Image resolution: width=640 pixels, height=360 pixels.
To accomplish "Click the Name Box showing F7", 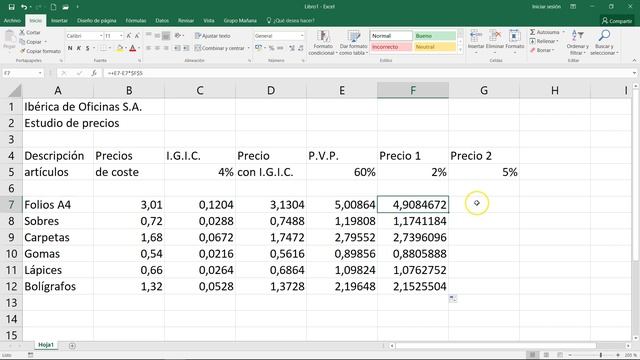I will tap(23, 73).
